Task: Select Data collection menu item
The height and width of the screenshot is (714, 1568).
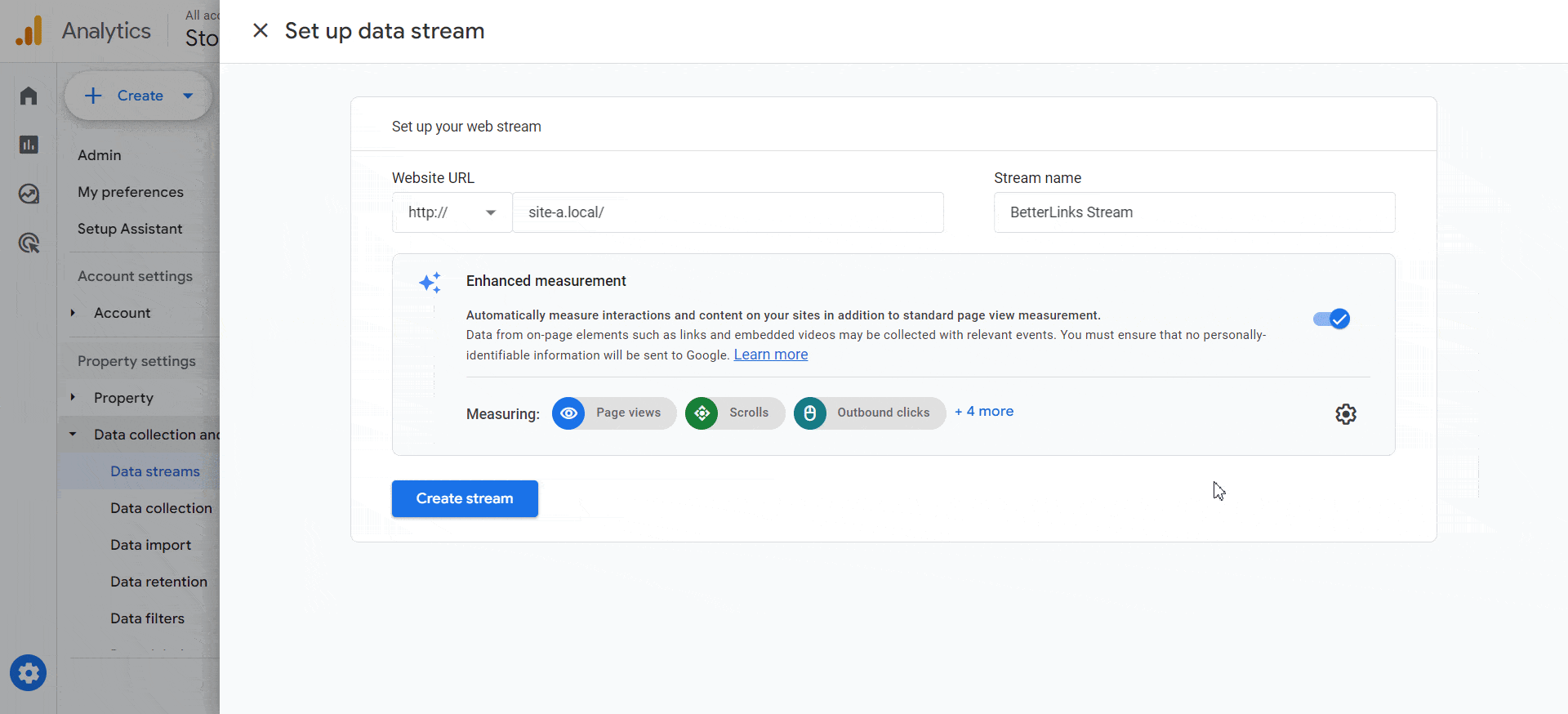Action: (x=162, y=508)
